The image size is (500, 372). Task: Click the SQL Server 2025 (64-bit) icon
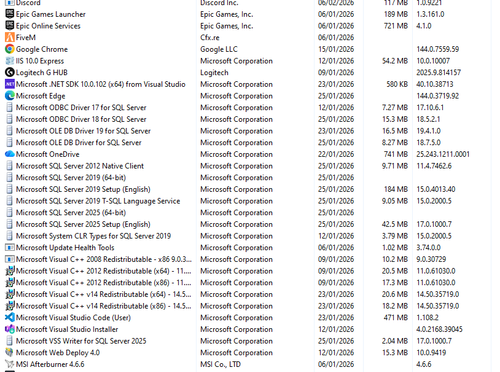[10, 212]
